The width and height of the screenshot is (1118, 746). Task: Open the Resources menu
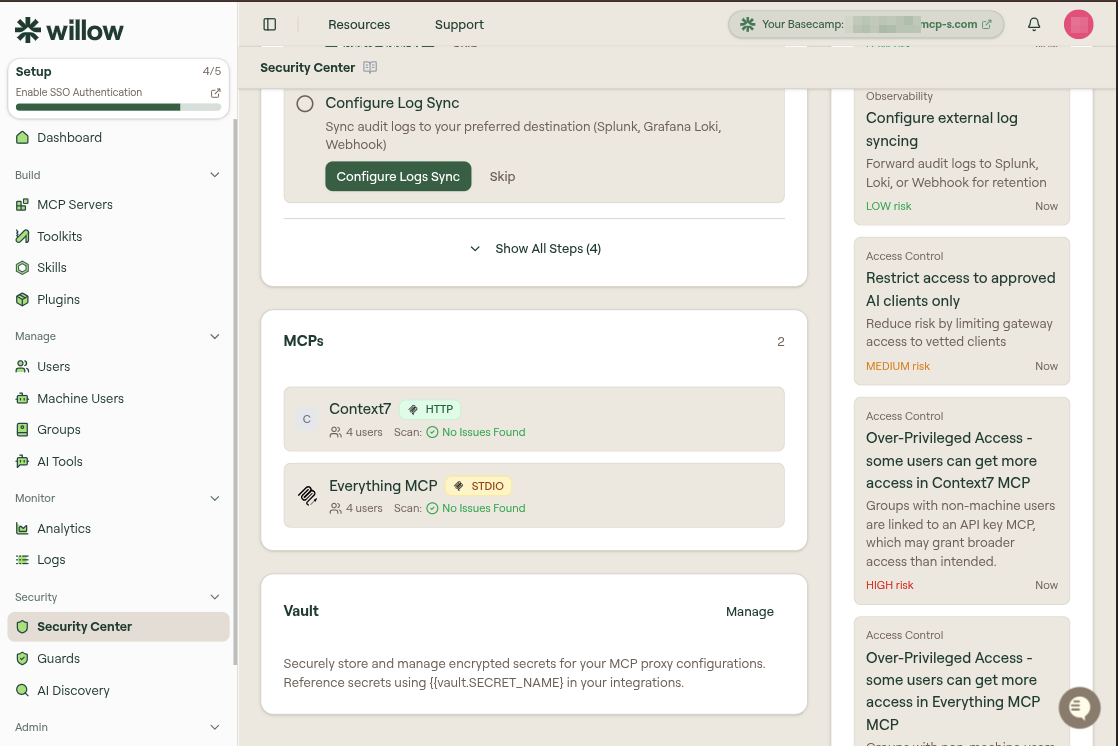tap(359, 24)
